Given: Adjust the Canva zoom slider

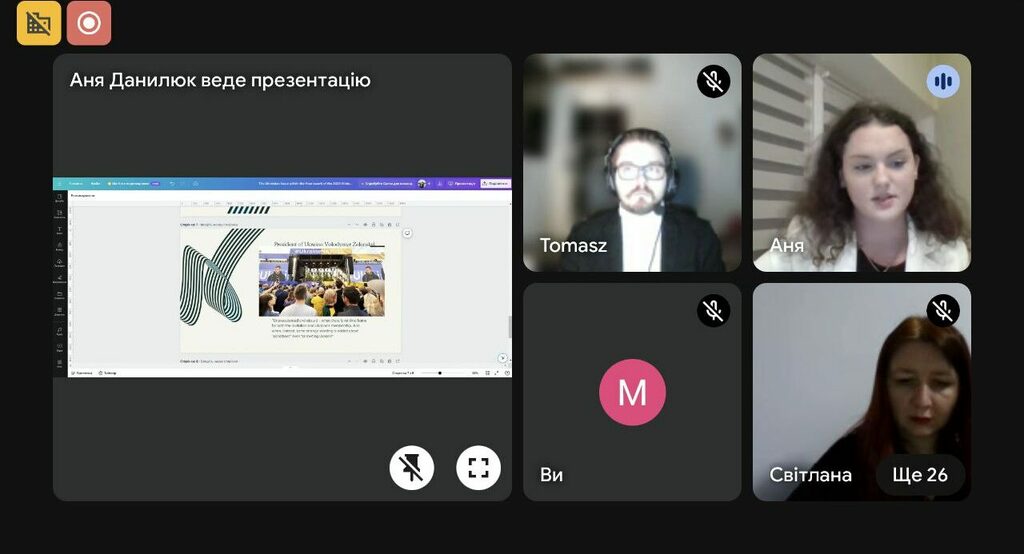Looking at the screenshot, I should click(440, 373).
